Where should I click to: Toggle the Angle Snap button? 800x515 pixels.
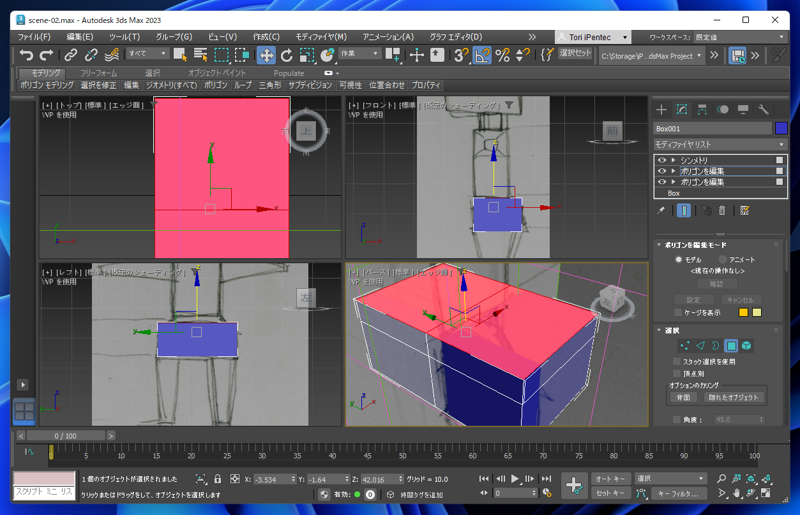coord(482,55)
